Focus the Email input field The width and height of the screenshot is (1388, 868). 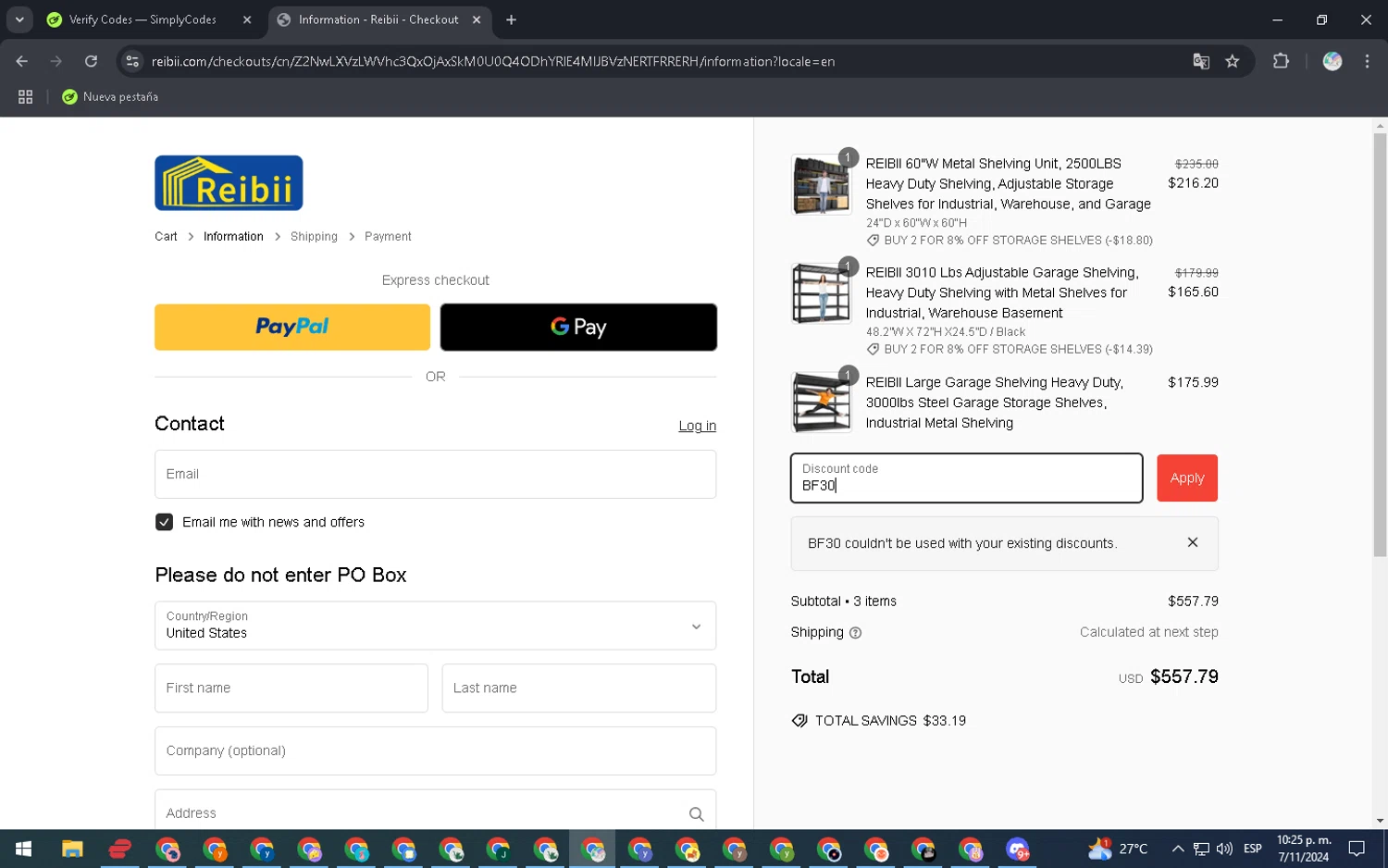click(x=435, y=474)
